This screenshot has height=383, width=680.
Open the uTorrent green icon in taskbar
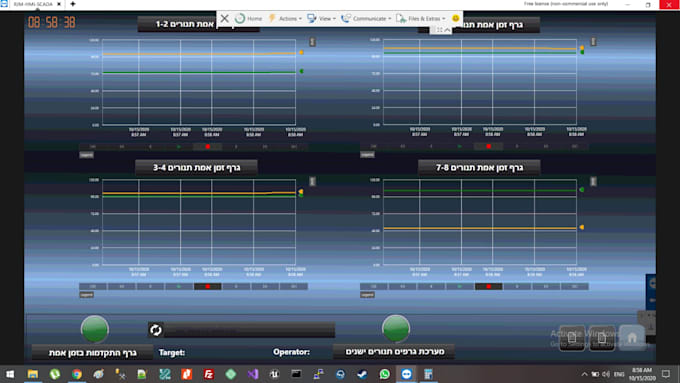[55, 374]
